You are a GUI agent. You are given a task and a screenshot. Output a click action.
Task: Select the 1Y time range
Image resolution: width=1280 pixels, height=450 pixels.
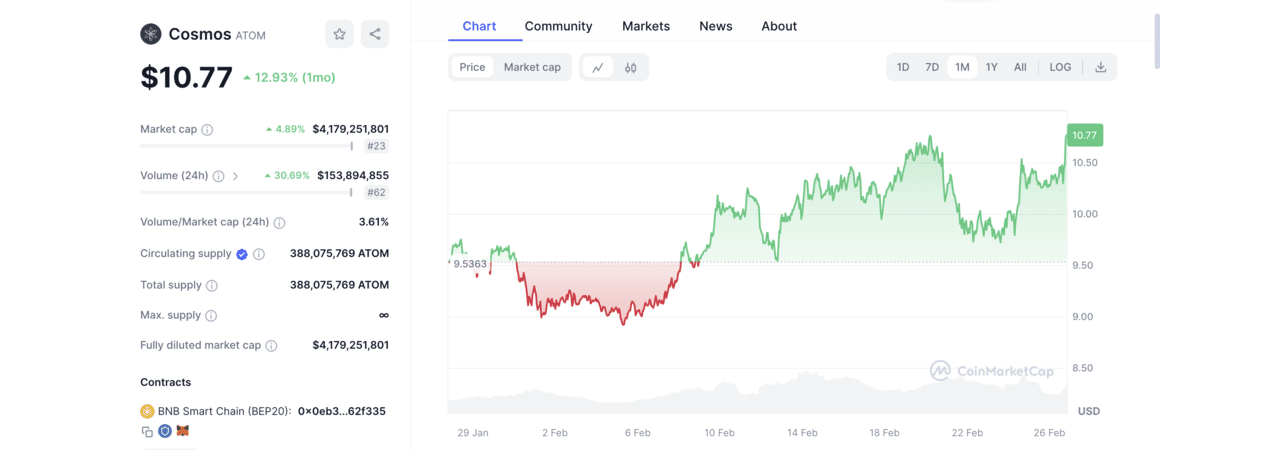991,67
